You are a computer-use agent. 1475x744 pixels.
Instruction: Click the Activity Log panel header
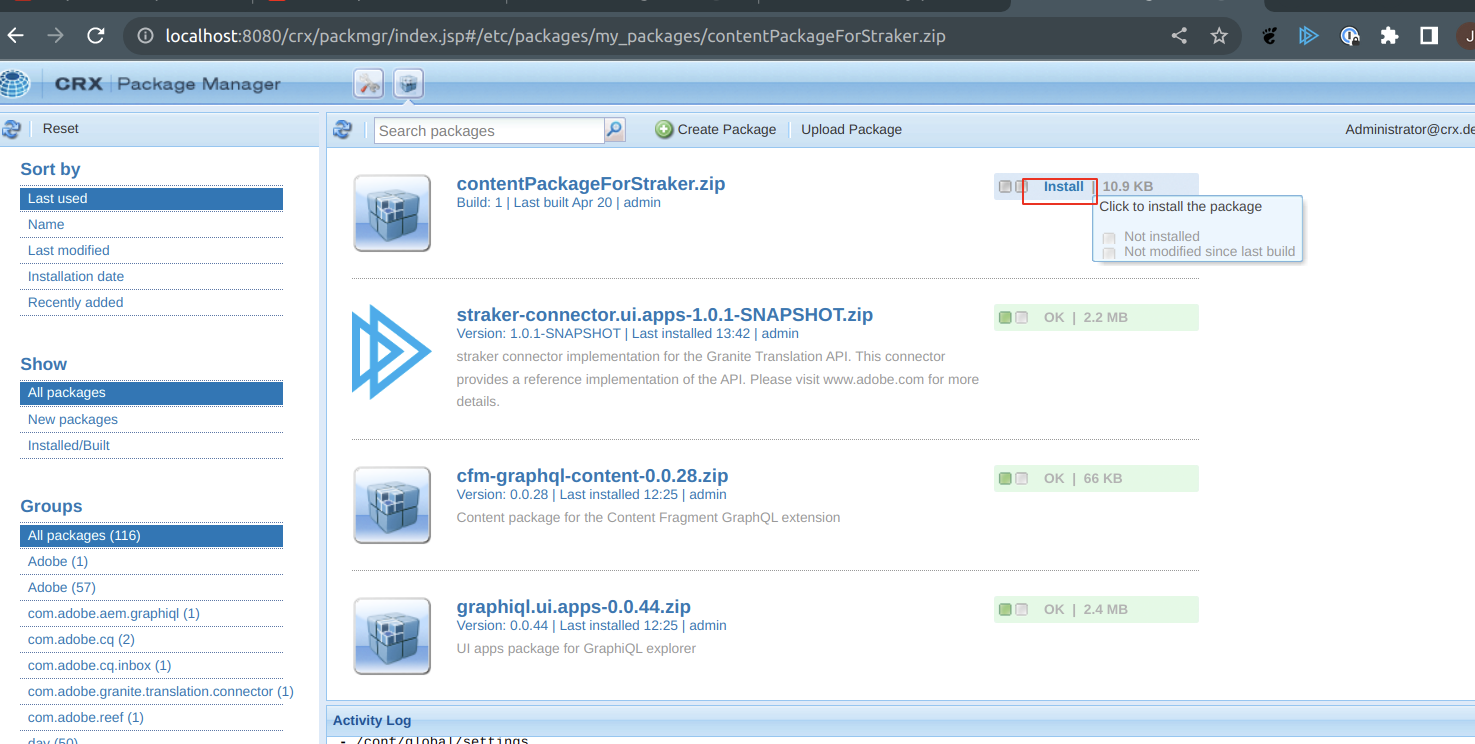[x=900, y=720]
